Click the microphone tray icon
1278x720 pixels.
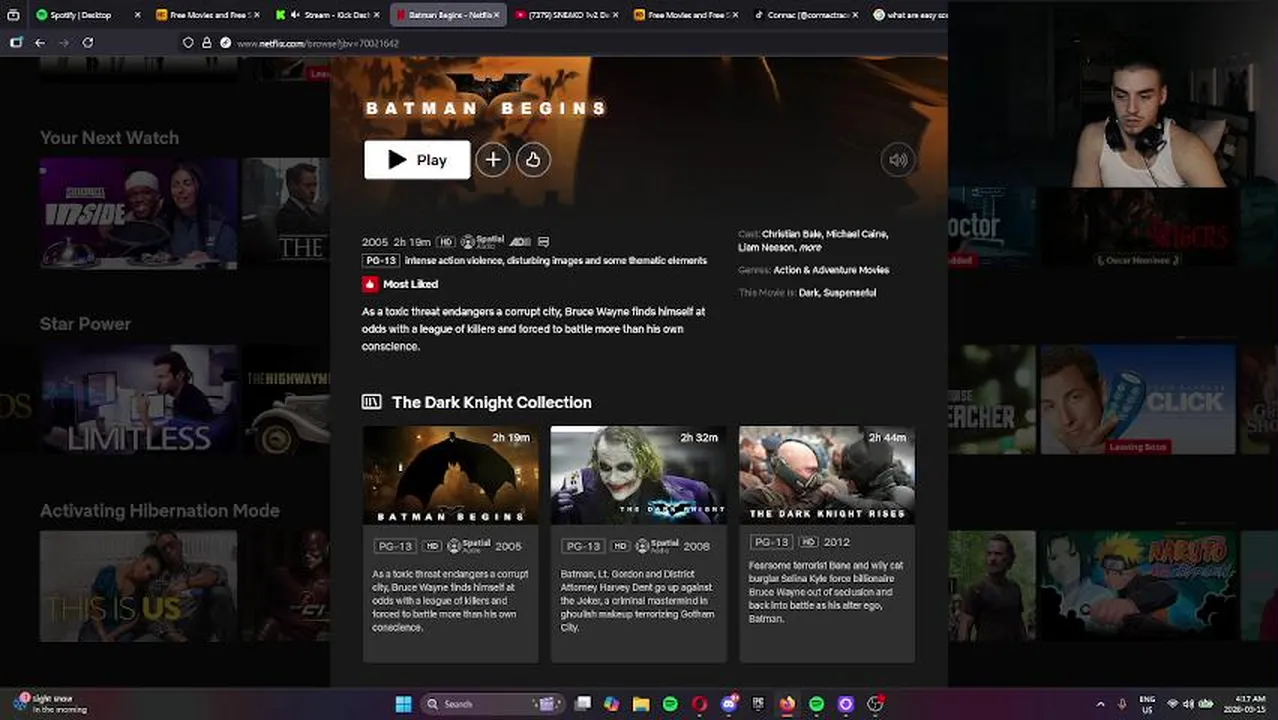tap(1122, 704)
